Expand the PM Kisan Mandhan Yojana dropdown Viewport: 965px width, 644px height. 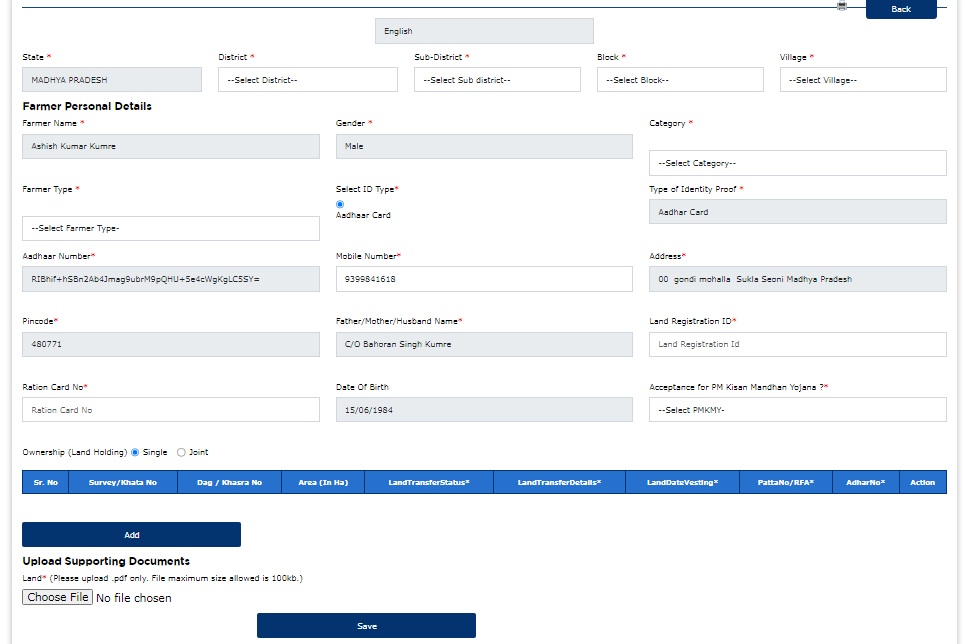[797, 410]
